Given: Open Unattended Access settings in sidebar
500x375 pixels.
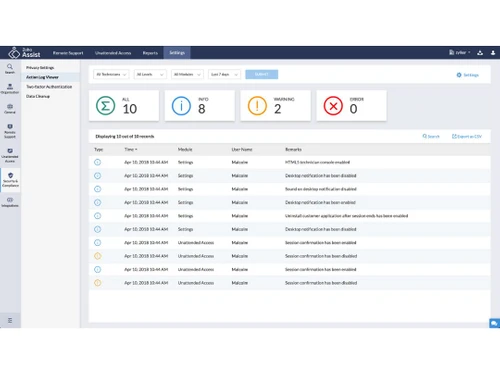Looking at the screenshot, I should click(10, 155).
